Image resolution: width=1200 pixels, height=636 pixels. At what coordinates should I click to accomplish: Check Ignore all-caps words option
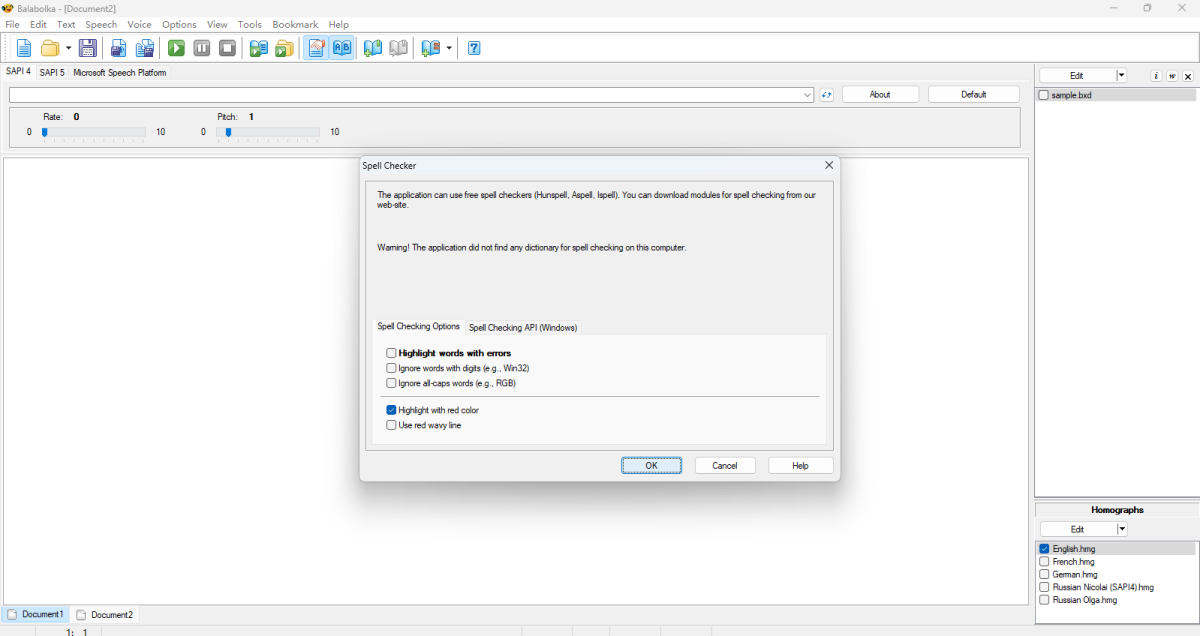[392, 383]
